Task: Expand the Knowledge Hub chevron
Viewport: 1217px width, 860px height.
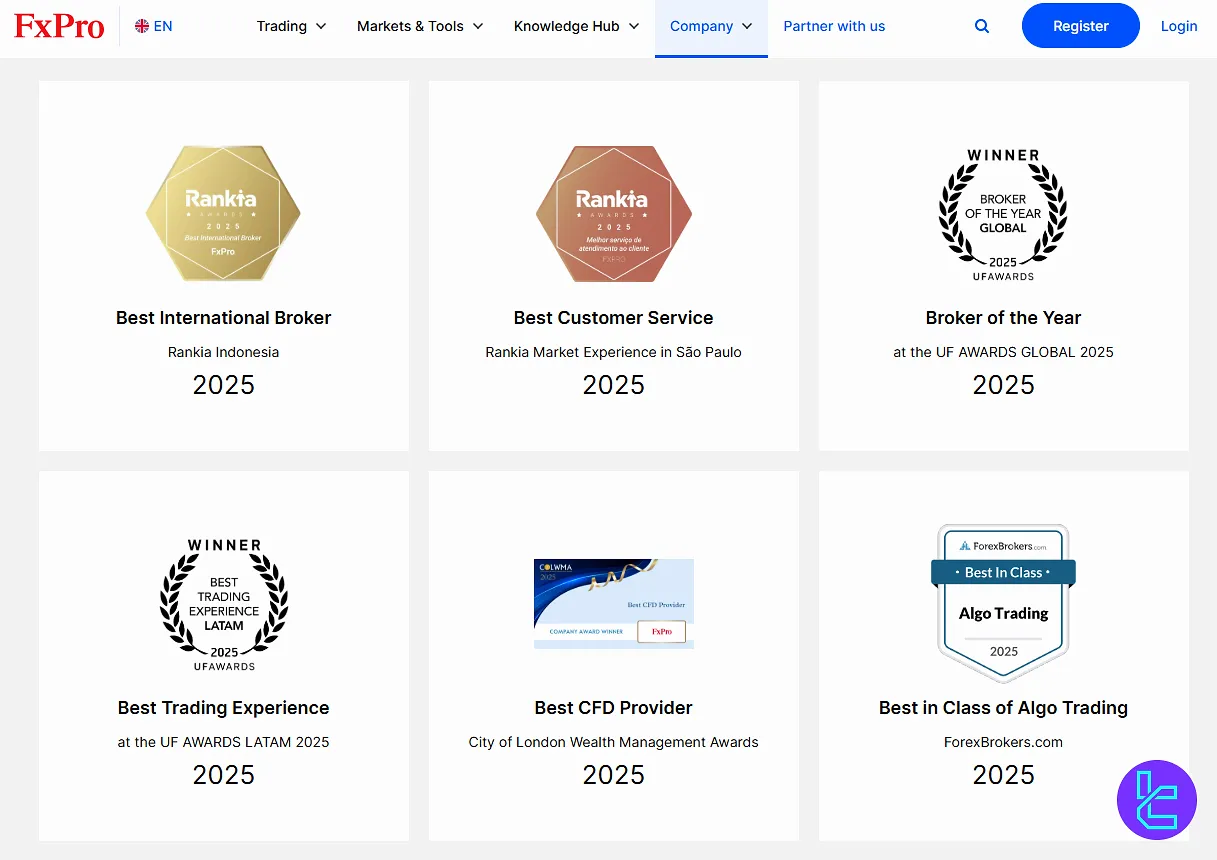Action: click(x=634, y=27)
